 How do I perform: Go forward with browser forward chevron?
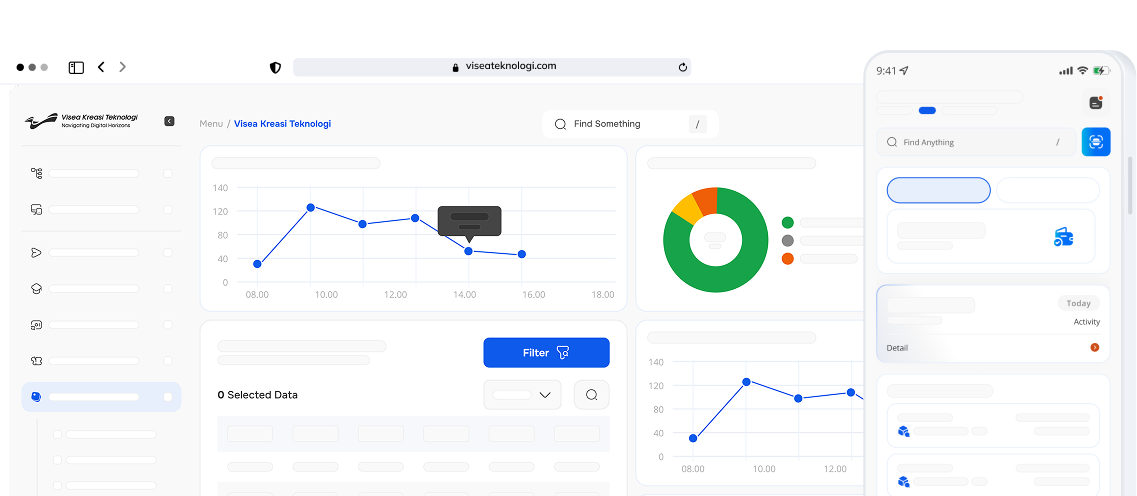(122, 67)
